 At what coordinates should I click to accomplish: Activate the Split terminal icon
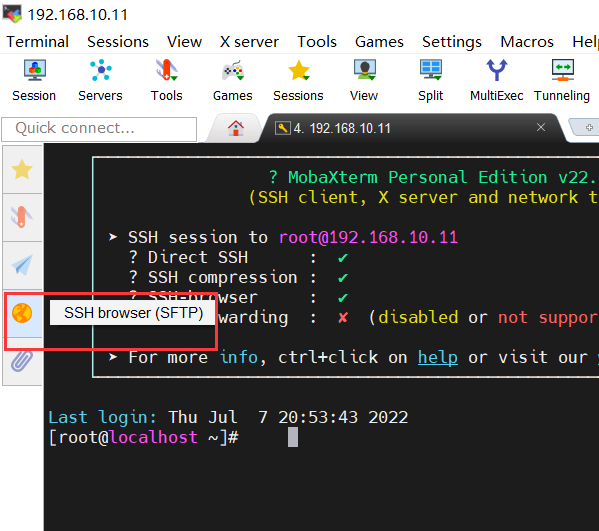point(431,81)
